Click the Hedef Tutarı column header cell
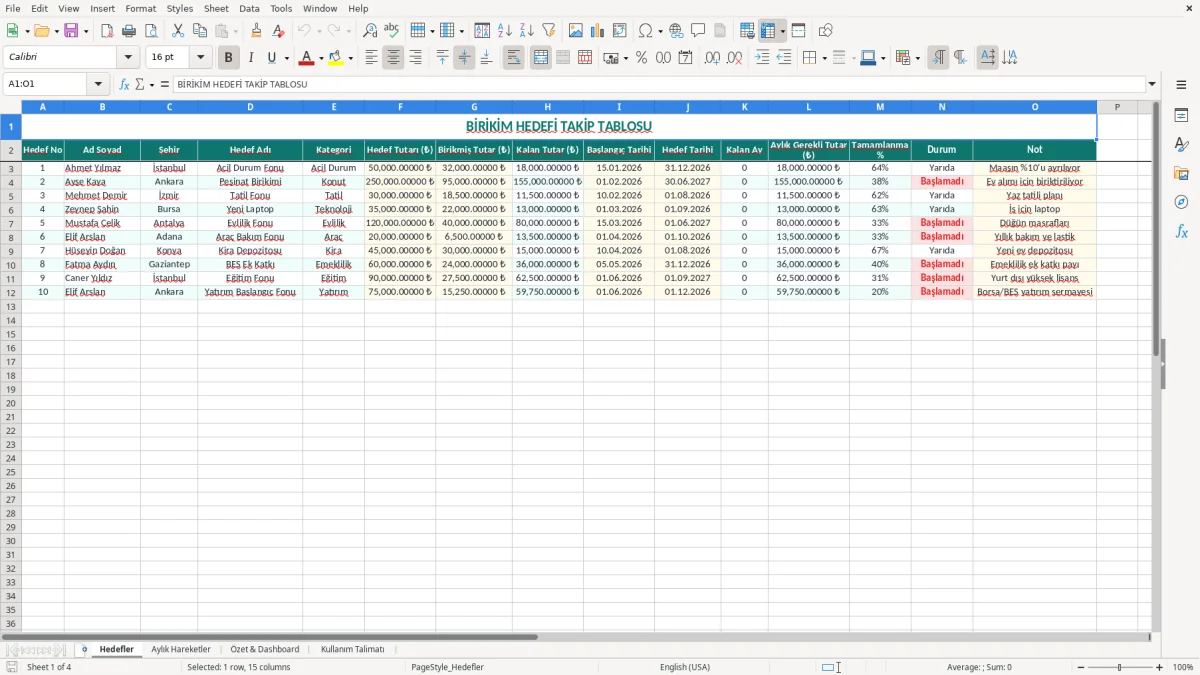 click(400, 150)
